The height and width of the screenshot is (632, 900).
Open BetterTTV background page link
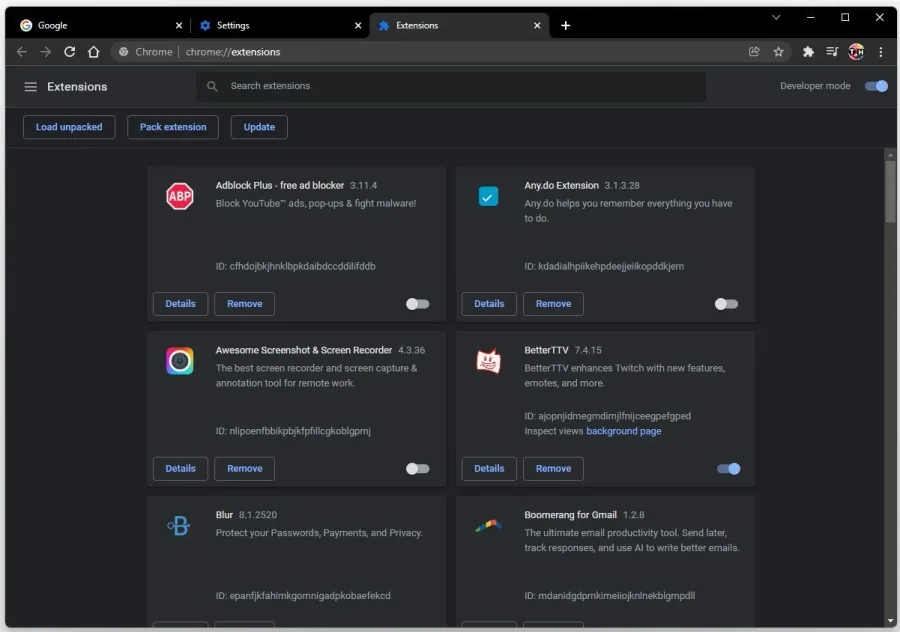[x=623, y=431]
